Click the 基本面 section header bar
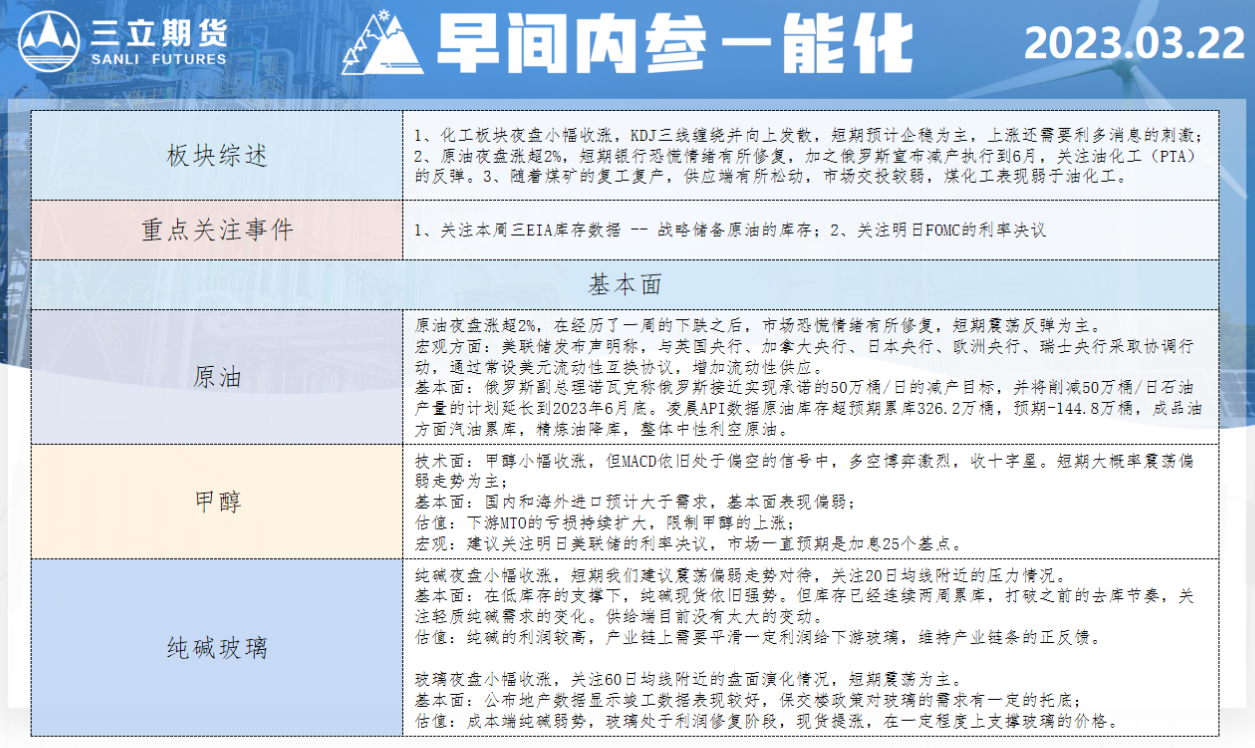Image resolution: width=1255 pixels, height=748 pixels. coord(625,285)
